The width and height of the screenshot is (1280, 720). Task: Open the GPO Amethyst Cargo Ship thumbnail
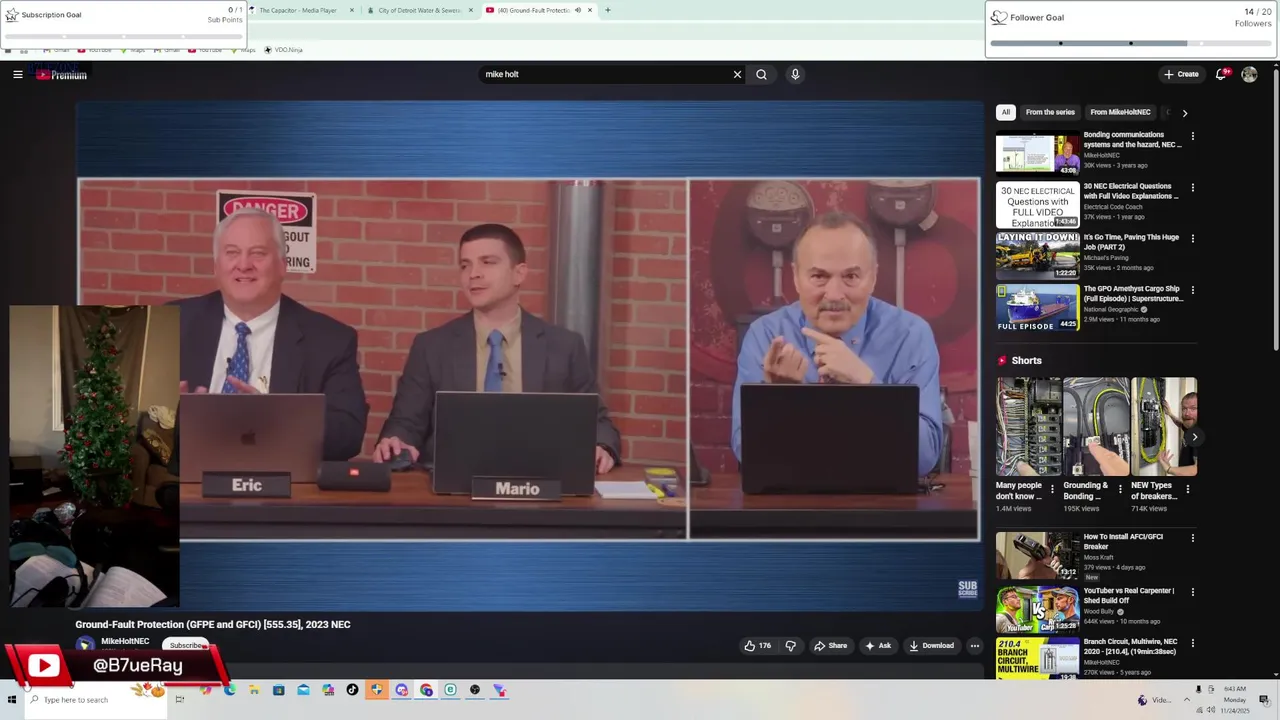1038,307
